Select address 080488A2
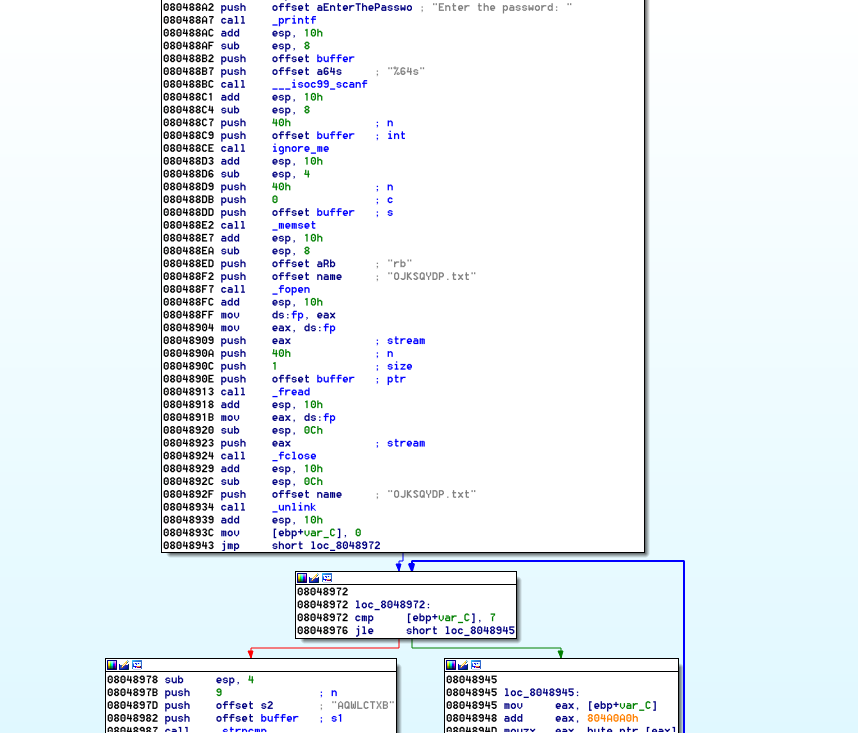This screenshot has width=858, height=733. pyautogui.click(x=188, y=8)
